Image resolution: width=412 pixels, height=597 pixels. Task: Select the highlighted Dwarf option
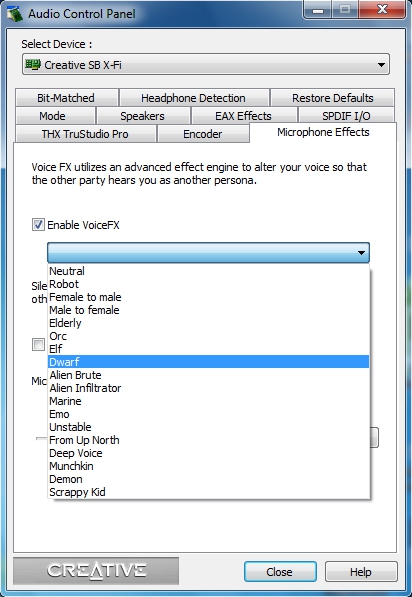coord(209,362)
